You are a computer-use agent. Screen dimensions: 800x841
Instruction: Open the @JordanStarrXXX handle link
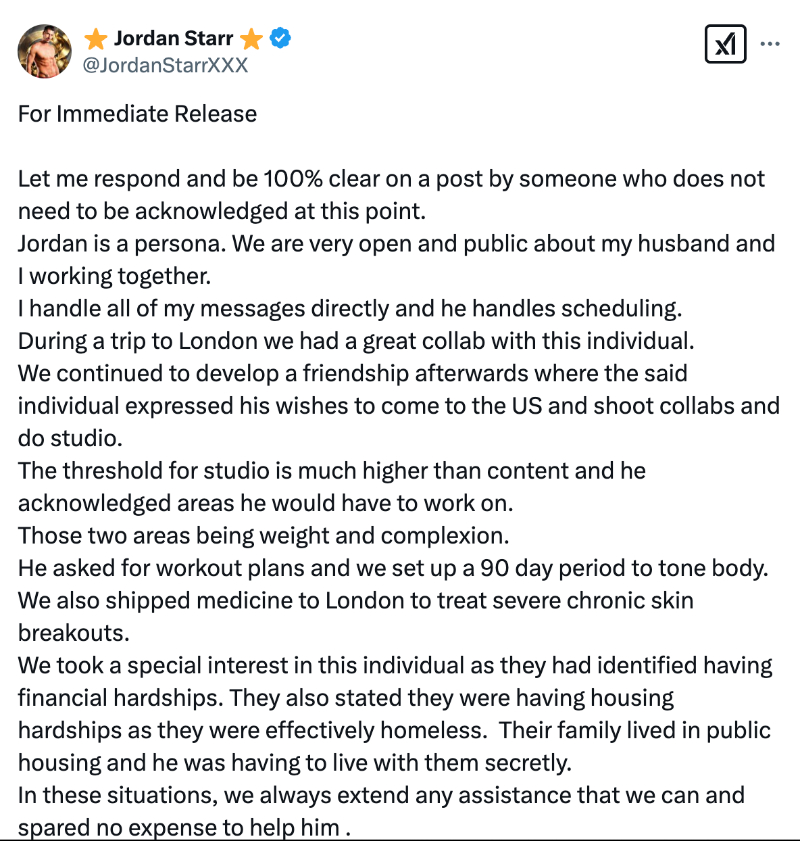tap(167, 66)
